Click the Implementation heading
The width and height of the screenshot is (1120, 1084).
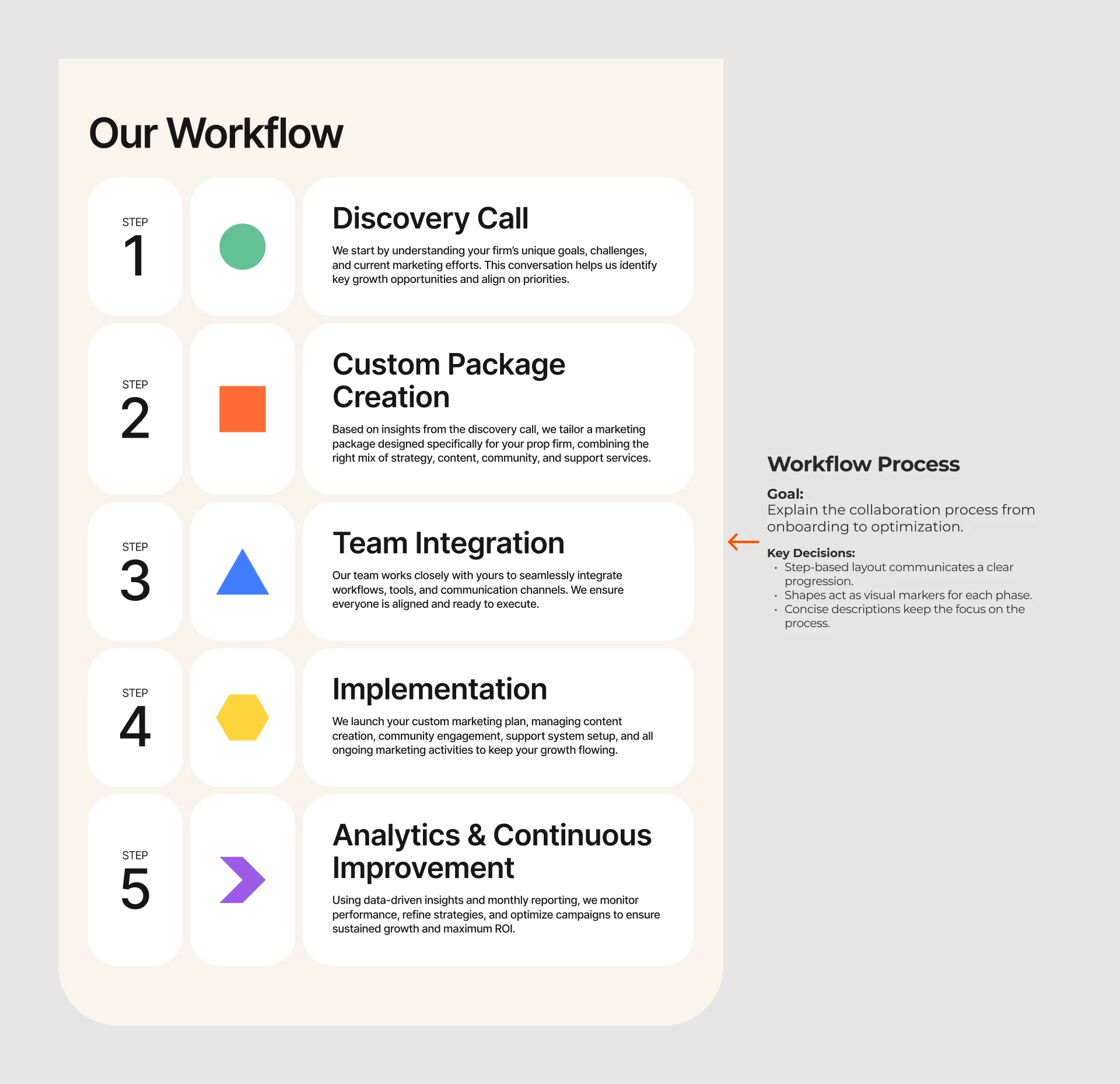439,689
